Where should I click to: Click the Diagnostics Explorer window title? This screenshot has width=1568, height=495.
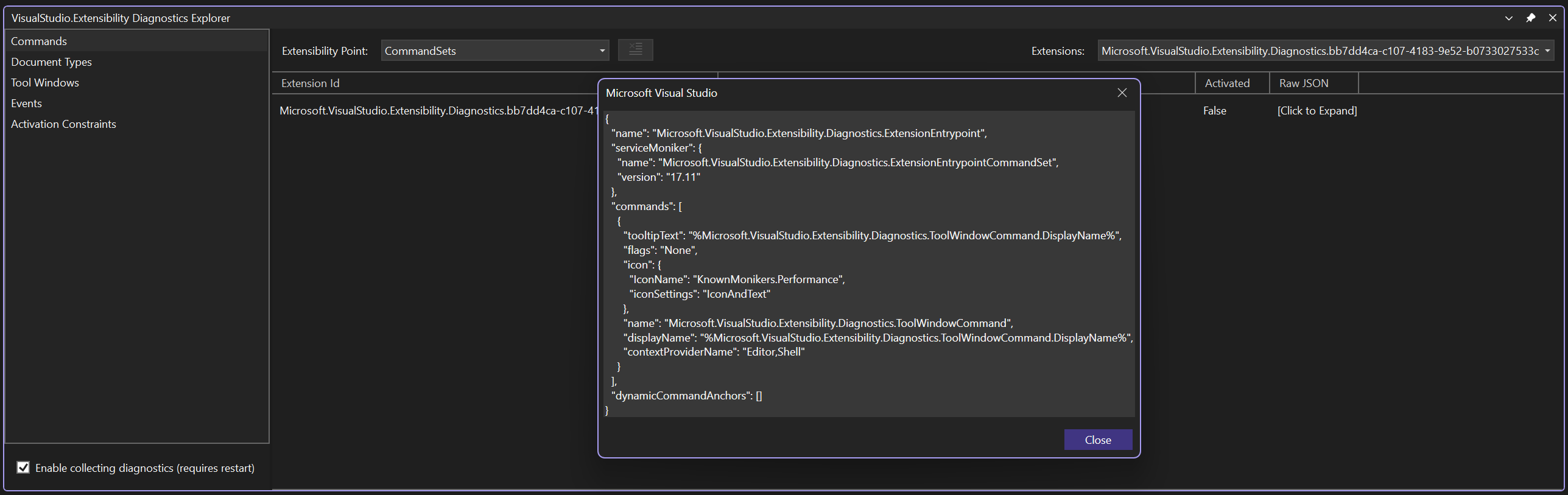coord(121,18)
